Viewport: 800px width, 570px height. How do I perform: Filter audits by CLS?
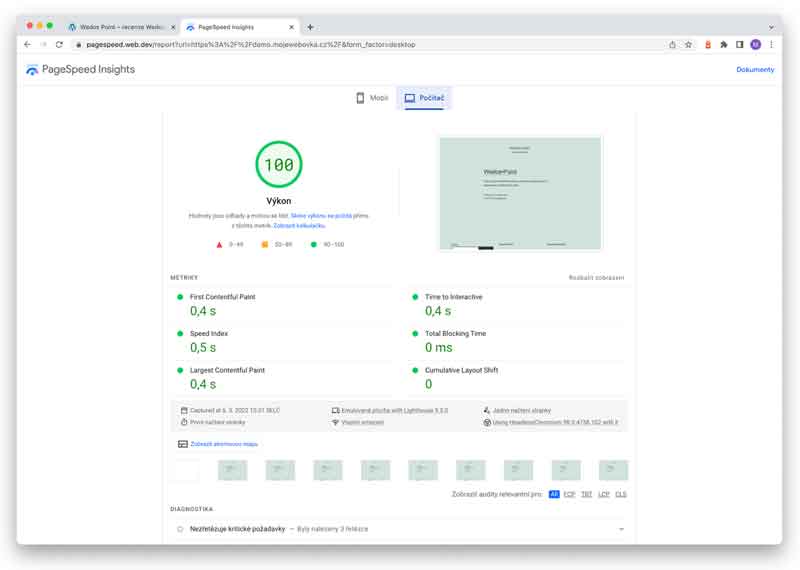[x=621, y=494]
